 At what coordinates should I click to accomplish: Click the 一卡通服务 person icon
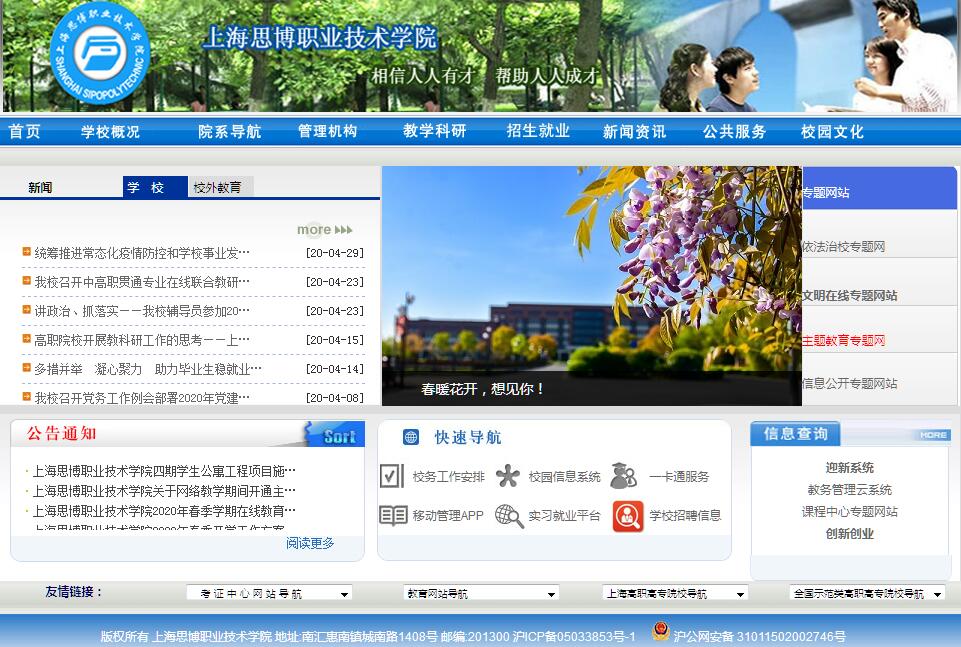[x=624, y=476]
